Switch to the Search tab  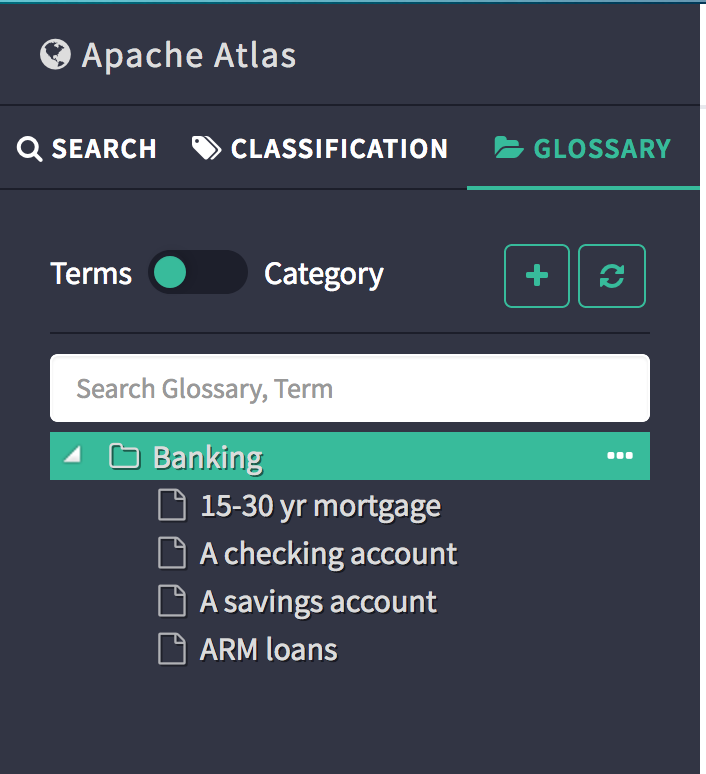coord(88,149)
